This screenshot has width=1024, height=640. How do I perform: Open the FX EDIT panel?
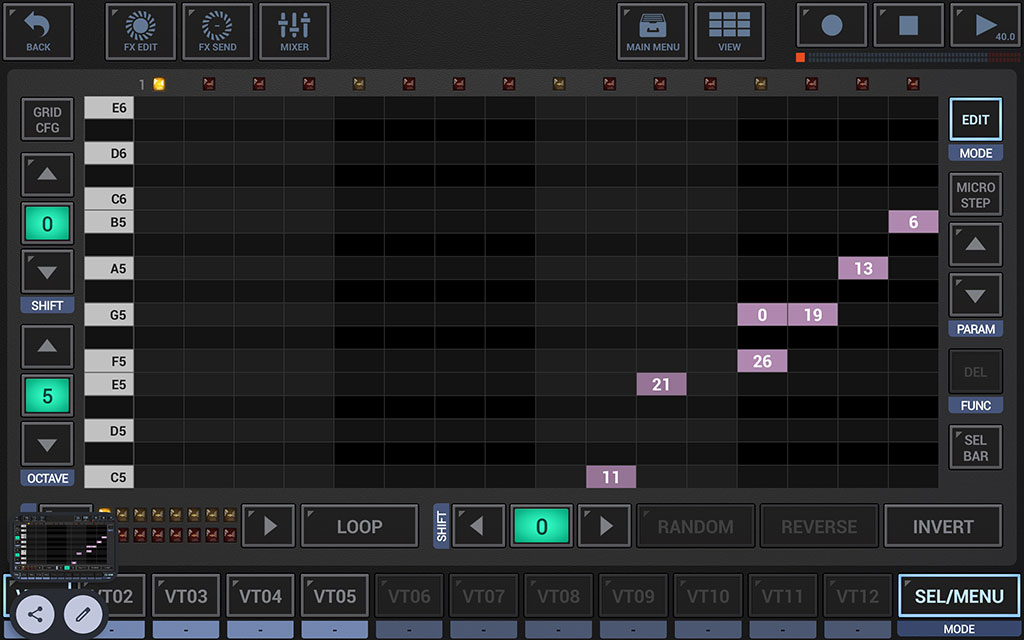point(140,31)
